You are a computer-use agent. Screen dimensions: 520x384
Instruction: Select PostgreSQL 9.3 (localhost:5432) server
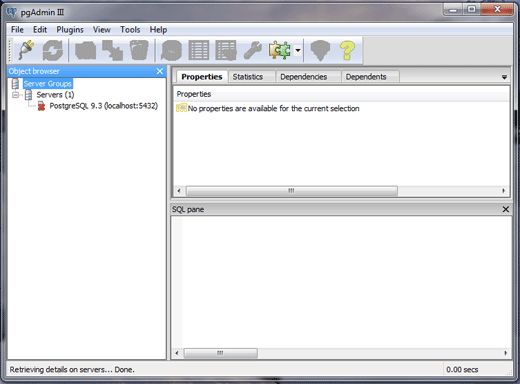104,106
